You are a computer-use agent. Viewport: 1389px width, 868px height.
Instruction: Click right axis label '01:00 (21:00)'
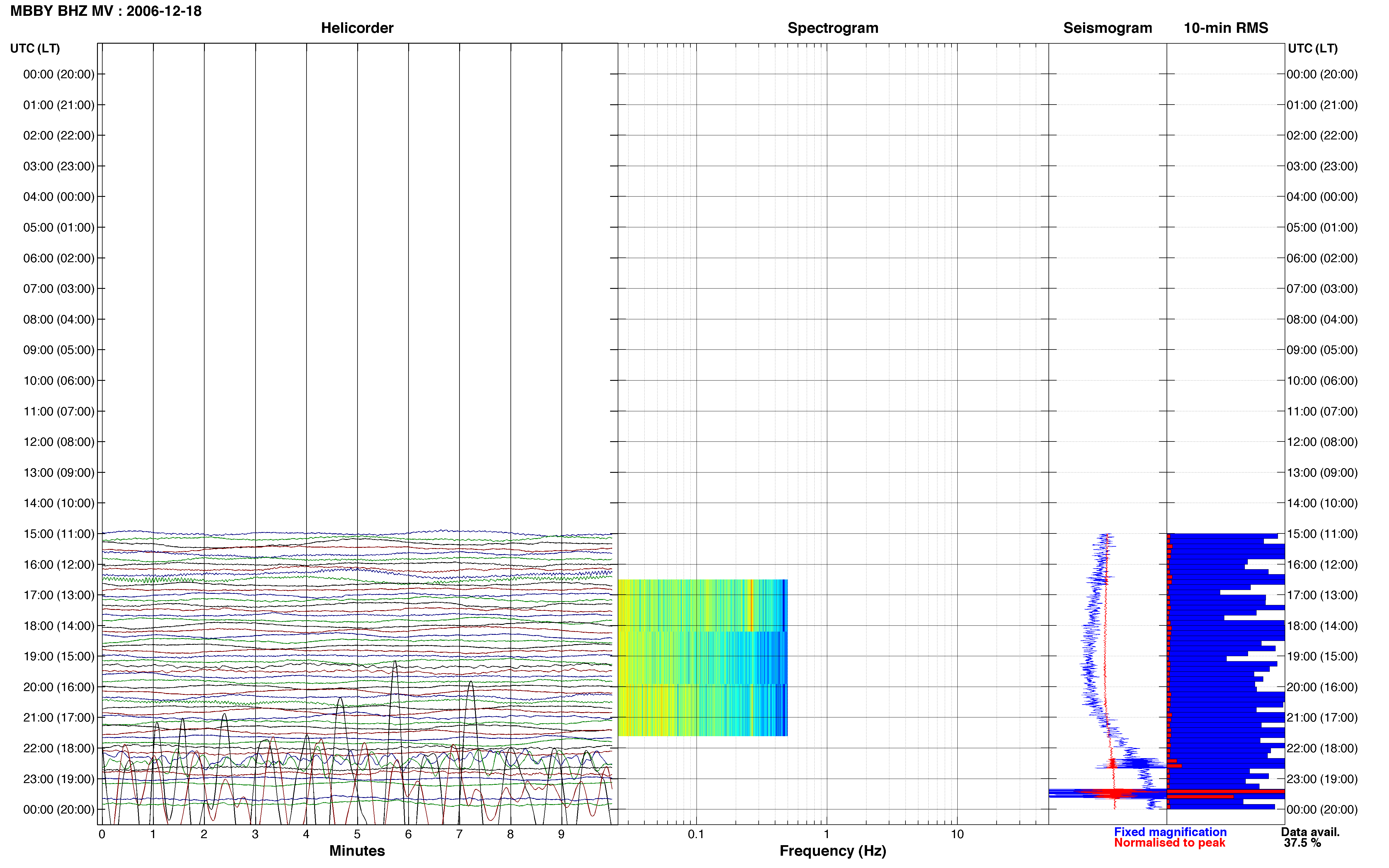point(1322,105)
